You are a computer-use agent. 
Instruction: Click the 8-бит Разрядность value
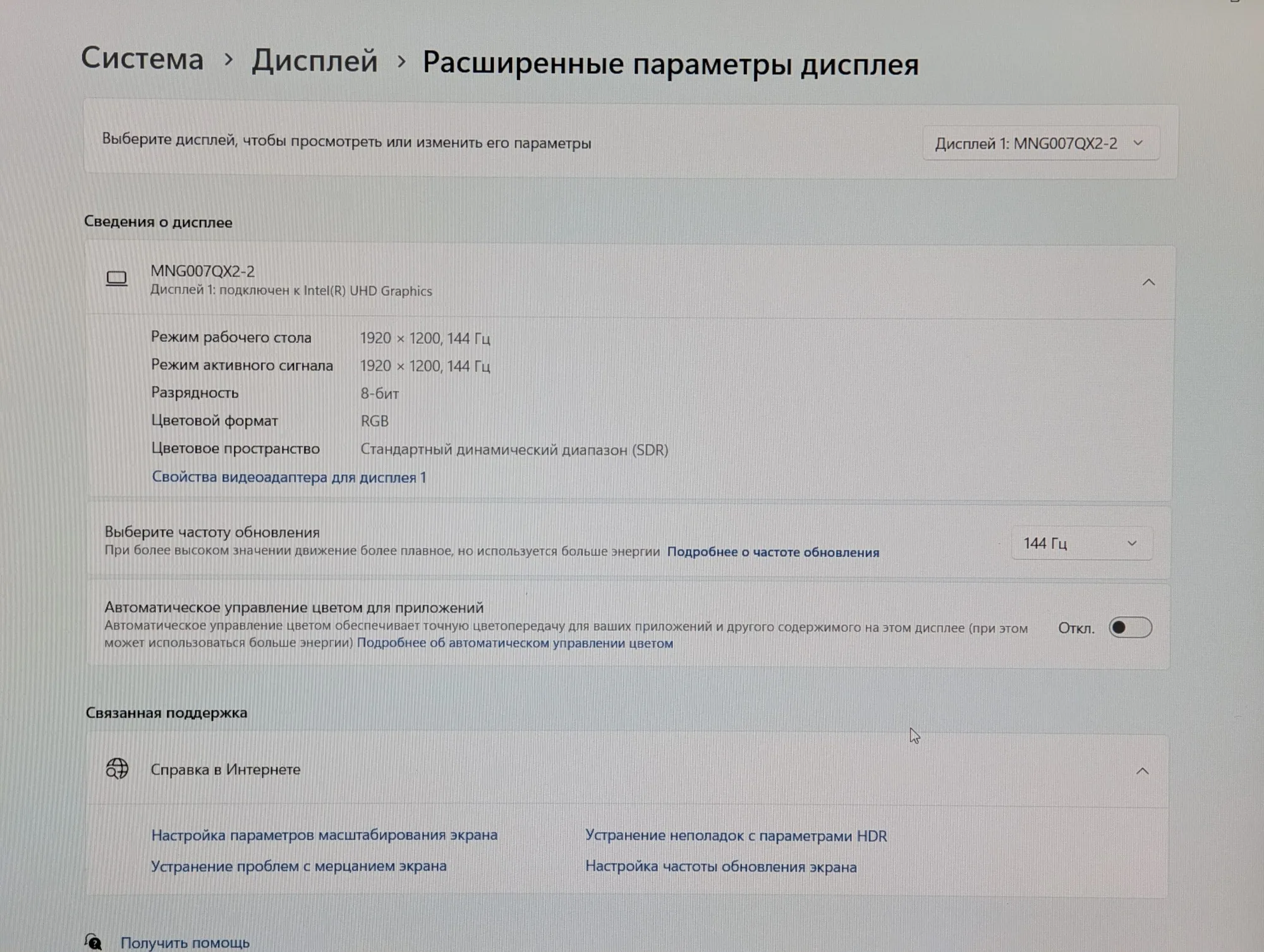click(x=379, y=393)
